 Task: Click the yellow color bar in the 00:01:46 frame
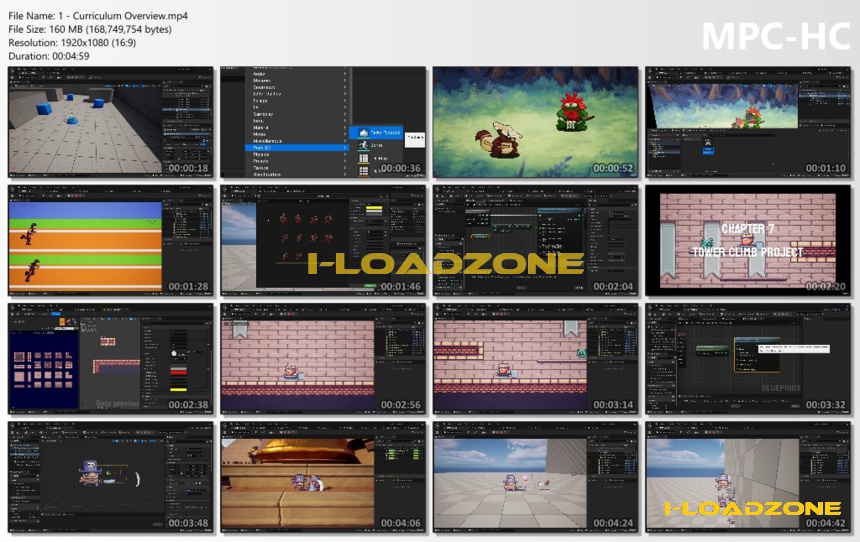[374, 208]
